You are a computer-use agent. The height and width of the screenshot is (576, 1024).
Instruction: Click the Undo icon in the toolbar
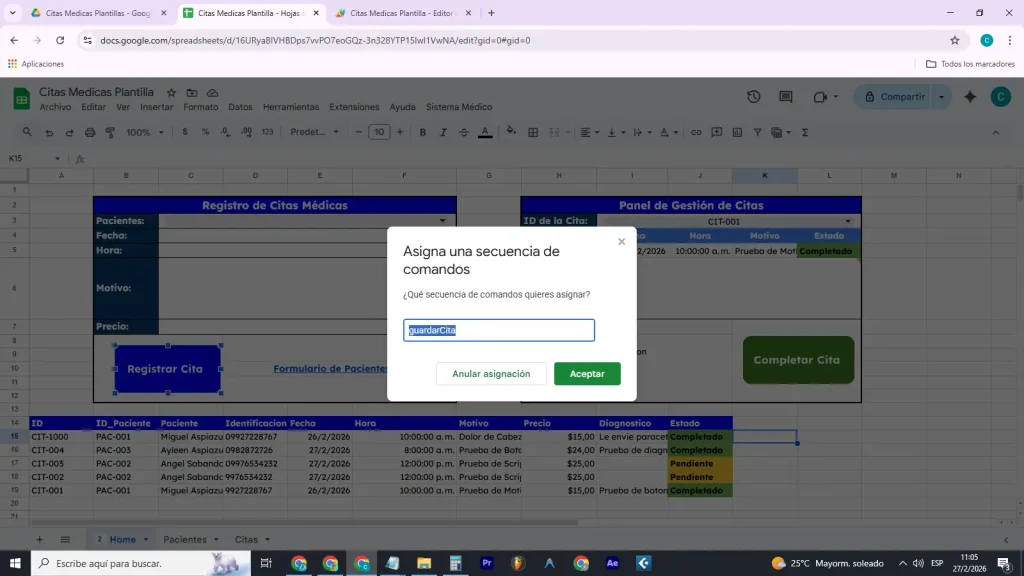pyautogui.click(x=48, y=131)
